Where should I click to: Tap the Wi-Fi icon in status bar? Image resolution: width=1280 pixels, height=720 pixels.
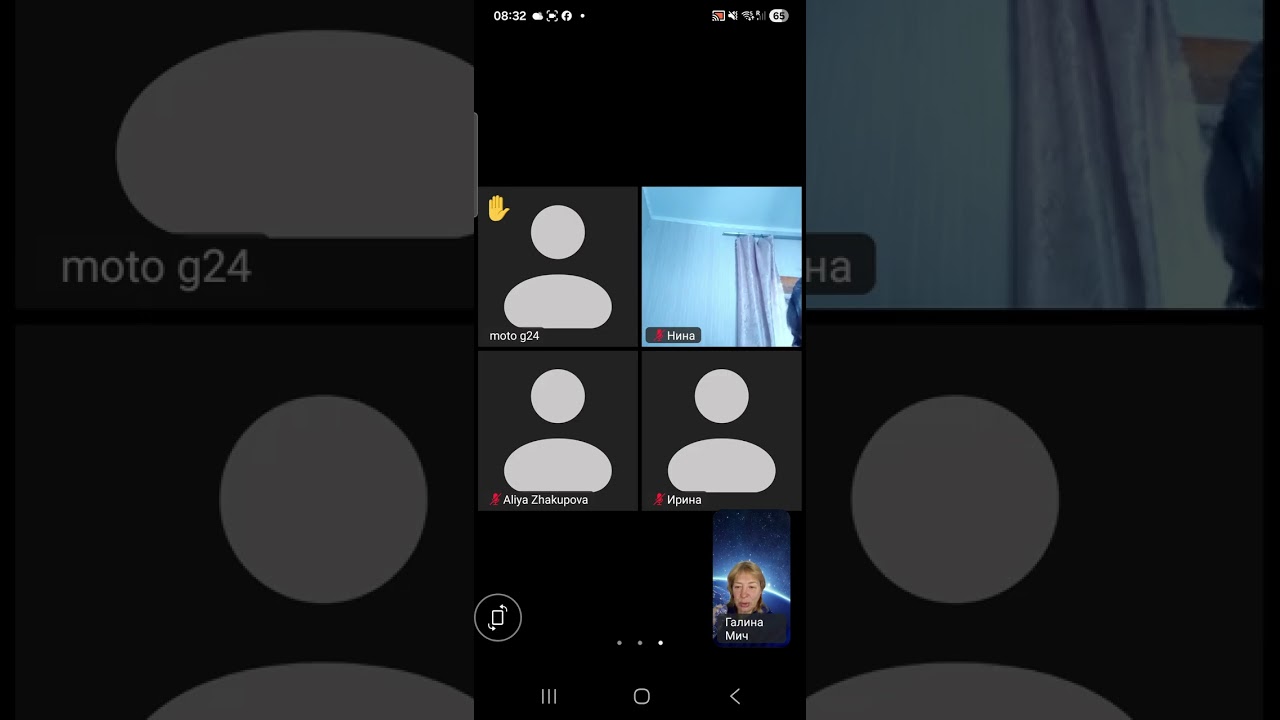[747, 16]
